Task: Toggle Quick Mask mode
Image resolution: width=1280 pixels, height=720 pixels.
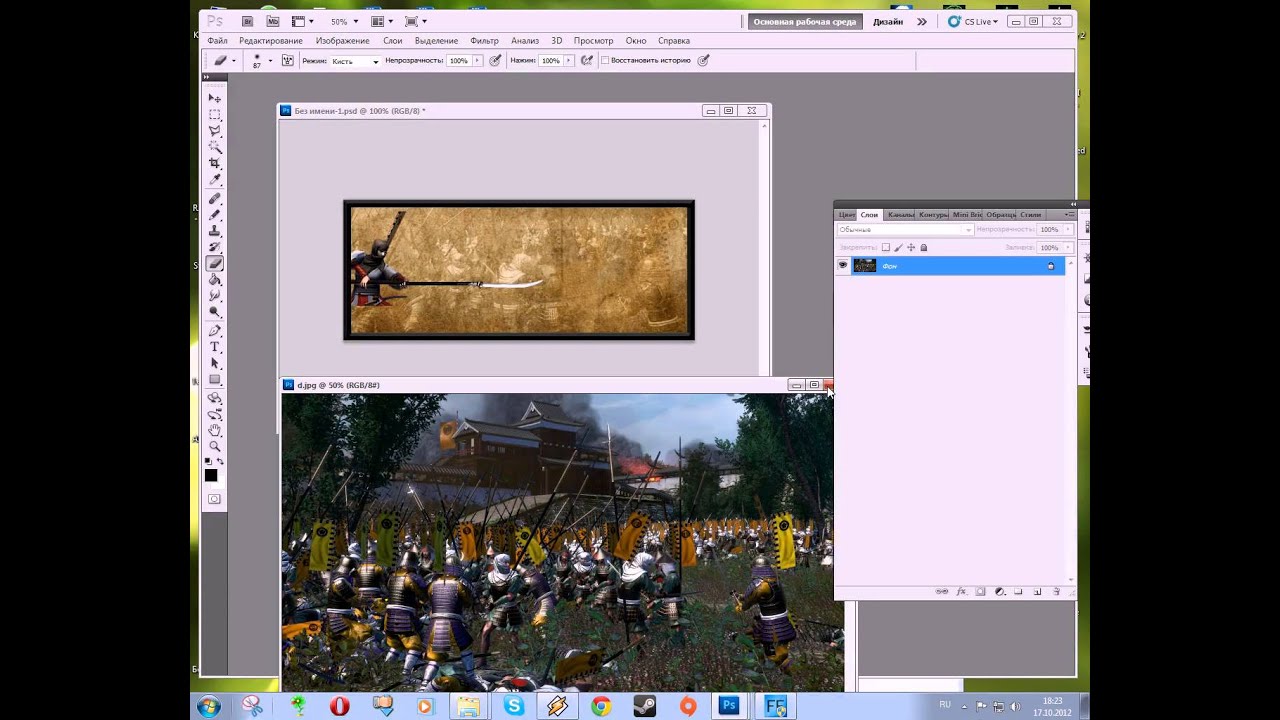Action: [214, 499]
